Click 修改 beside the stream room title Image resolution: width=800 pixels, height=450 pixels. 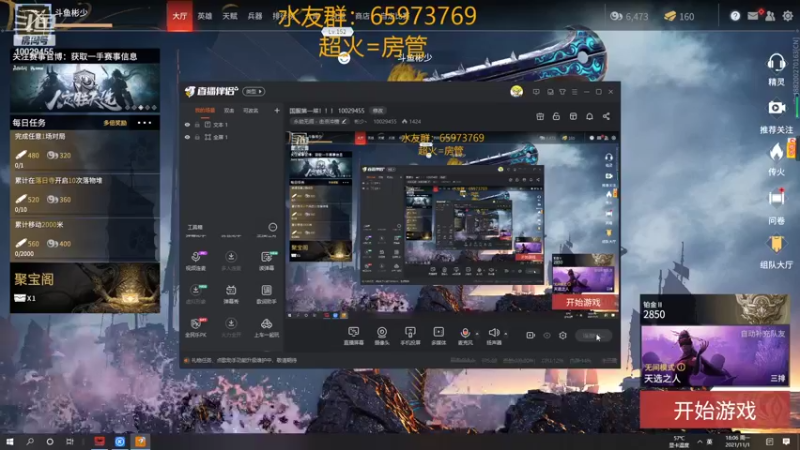(x=378, y=110)
